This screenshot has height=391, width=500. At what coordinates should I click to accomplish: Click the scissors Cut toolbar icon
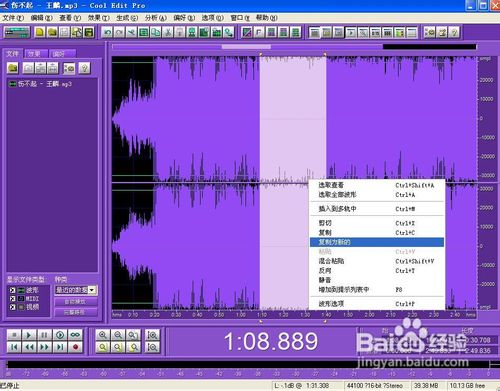tap(168, 32)
